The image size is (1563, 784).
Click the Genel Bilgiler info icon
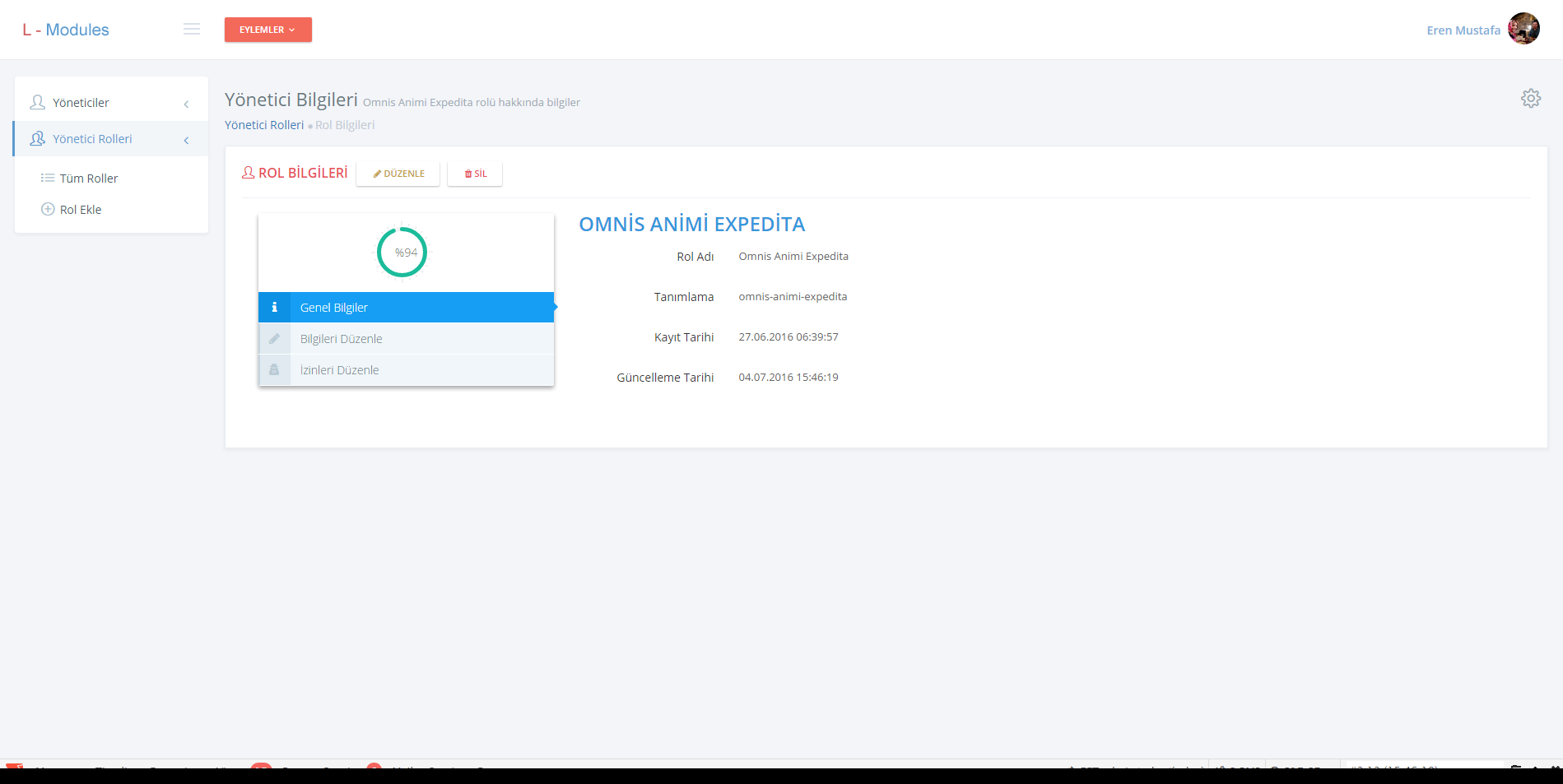(x=275, y=307)
